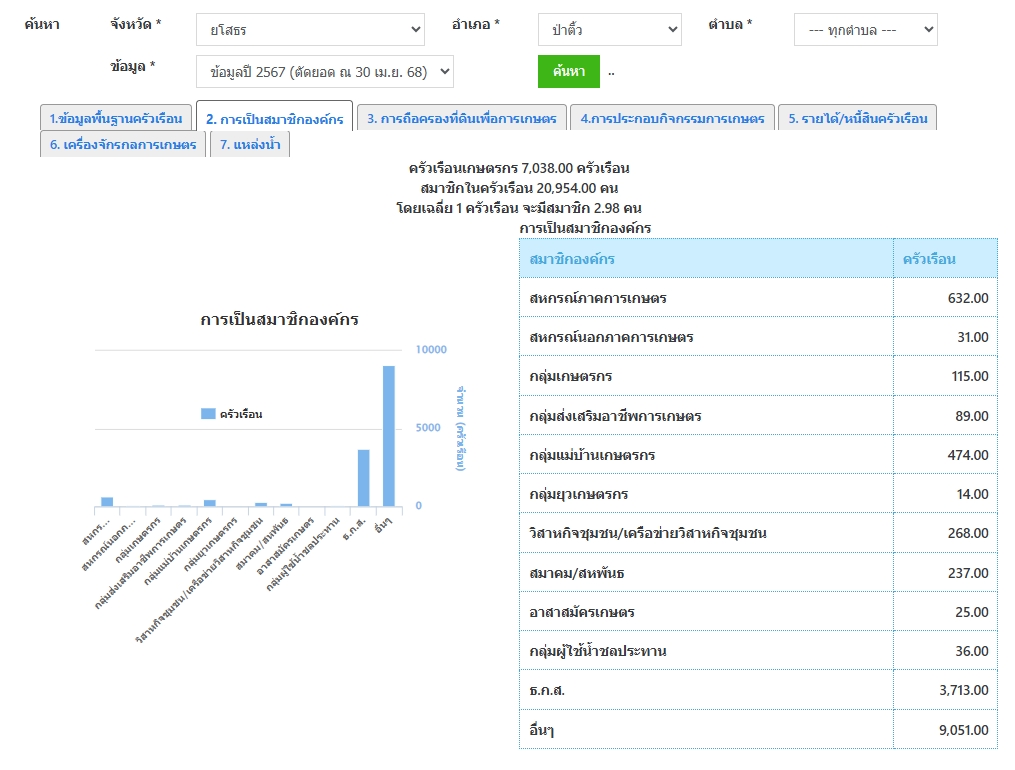Viewport: 1015px width, 770px height.
Task: Click the สมาชิกองค์กร table column header
Action: coord(705,259)
